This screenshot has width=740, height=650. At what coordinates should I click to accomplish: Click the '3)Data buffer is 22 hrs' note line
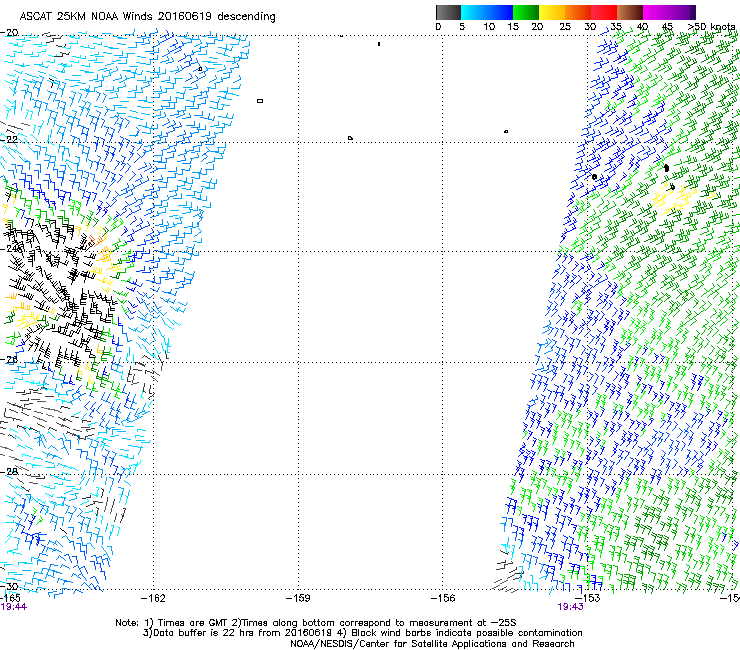(362, 633)
